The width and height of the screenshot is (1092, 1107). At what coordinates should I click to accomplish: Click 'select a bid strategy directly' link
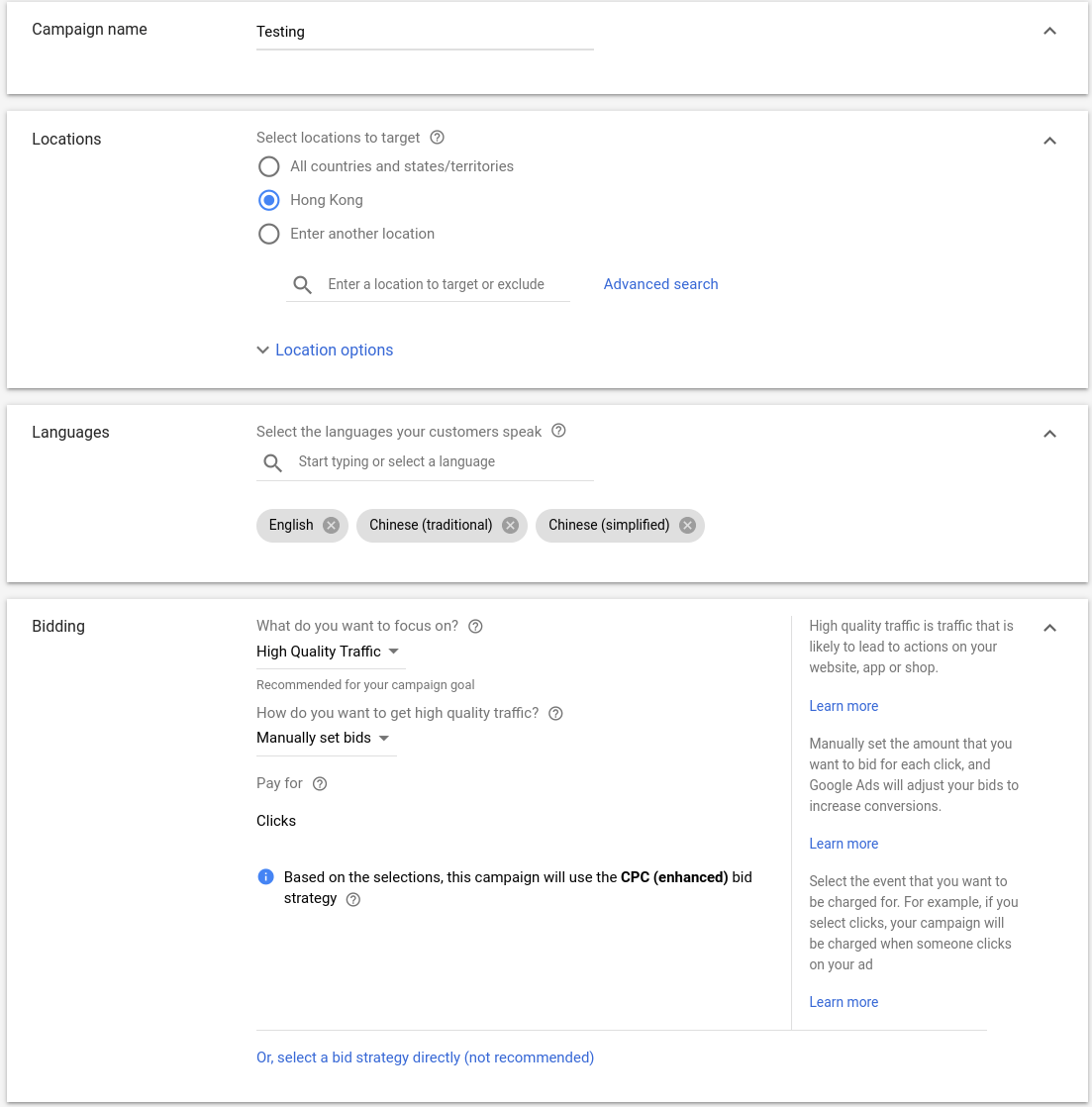[425, 1057]
